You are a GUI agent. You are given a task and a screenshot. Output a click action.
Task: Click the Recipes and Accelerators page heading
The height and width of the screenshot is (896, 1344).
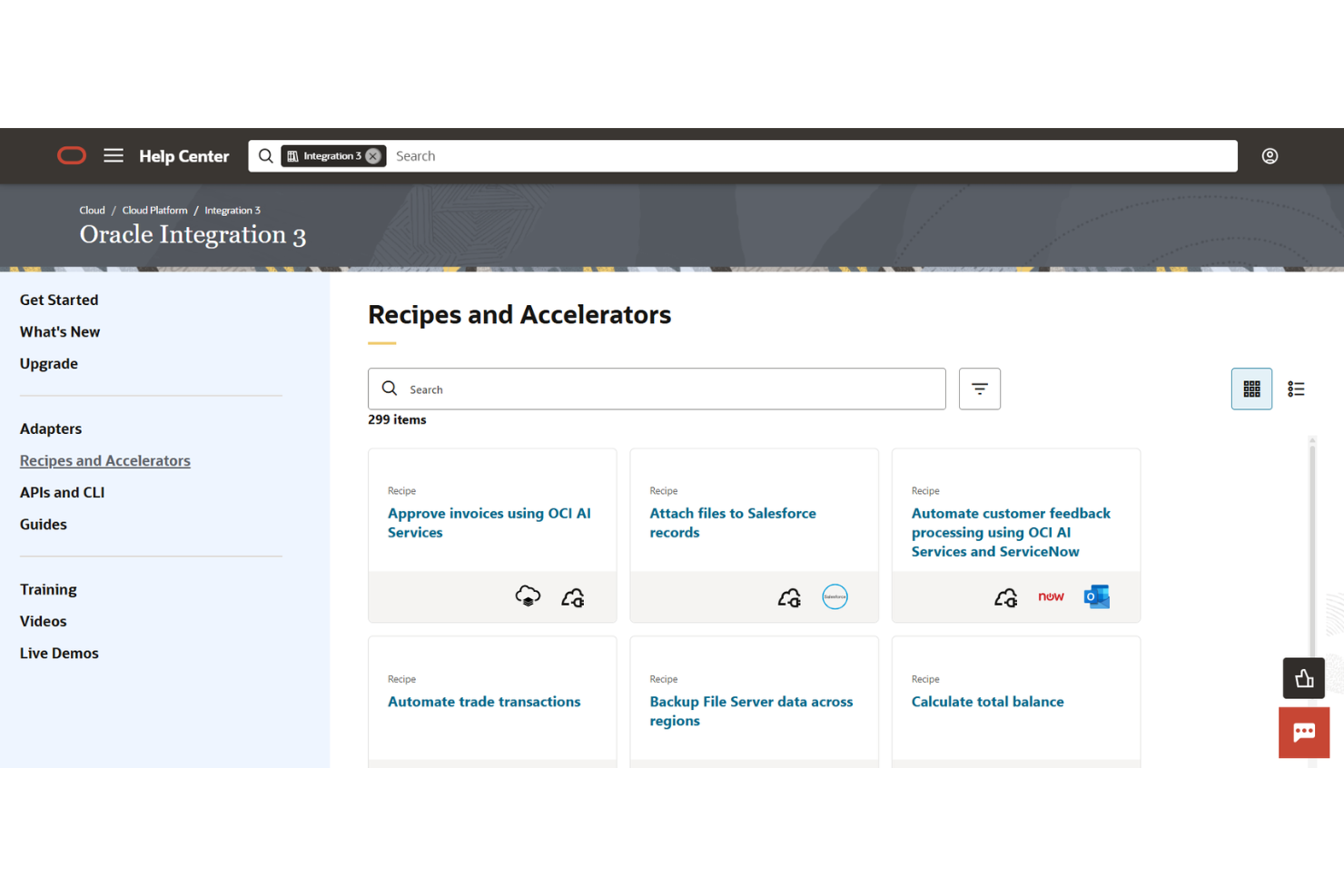(x=519, y=315)
